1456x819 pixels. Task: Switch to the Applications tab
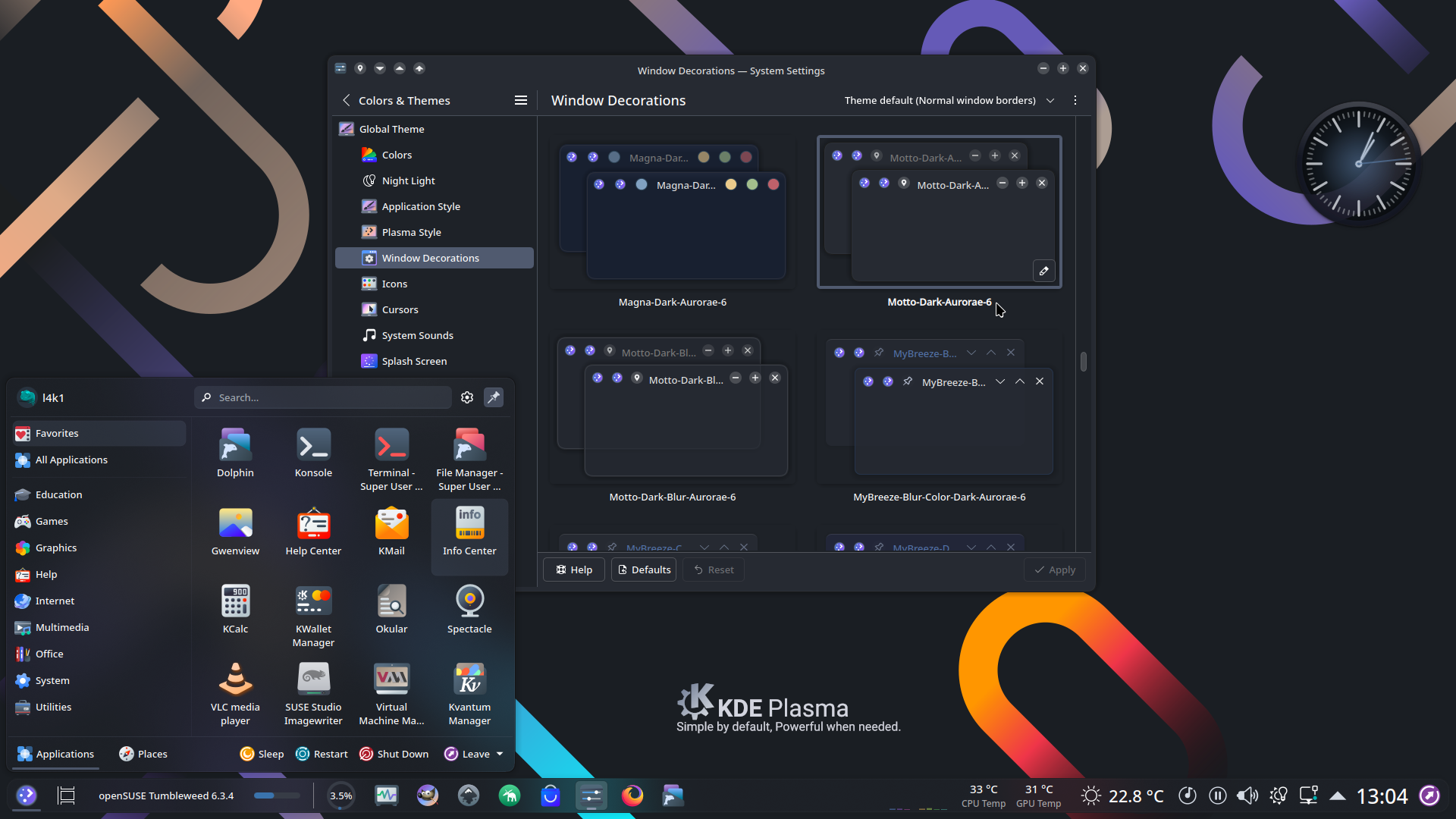56,754
